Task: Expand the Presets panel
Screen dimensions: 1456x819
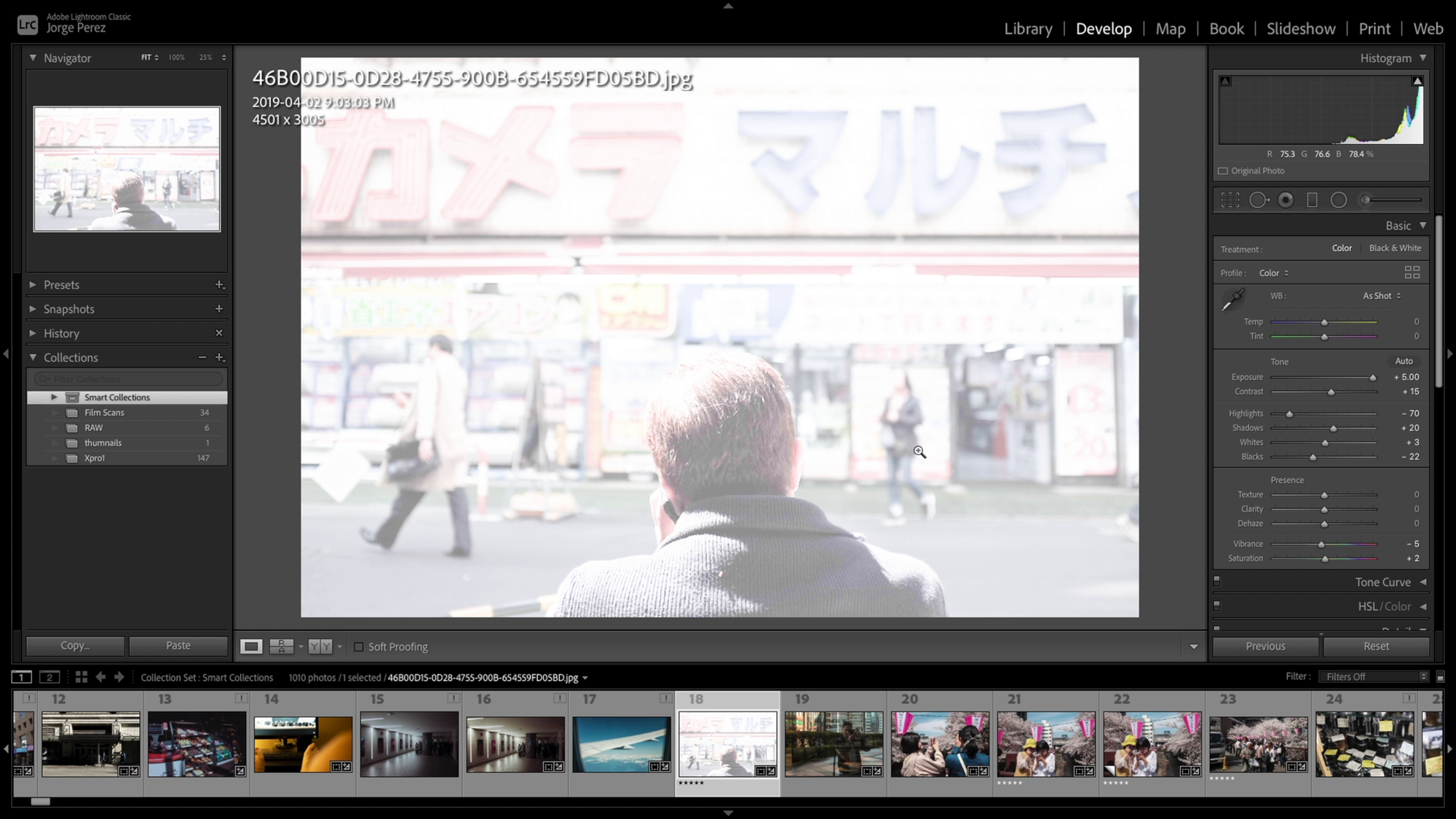Action: pyautogui.click(x=33, y=285)
